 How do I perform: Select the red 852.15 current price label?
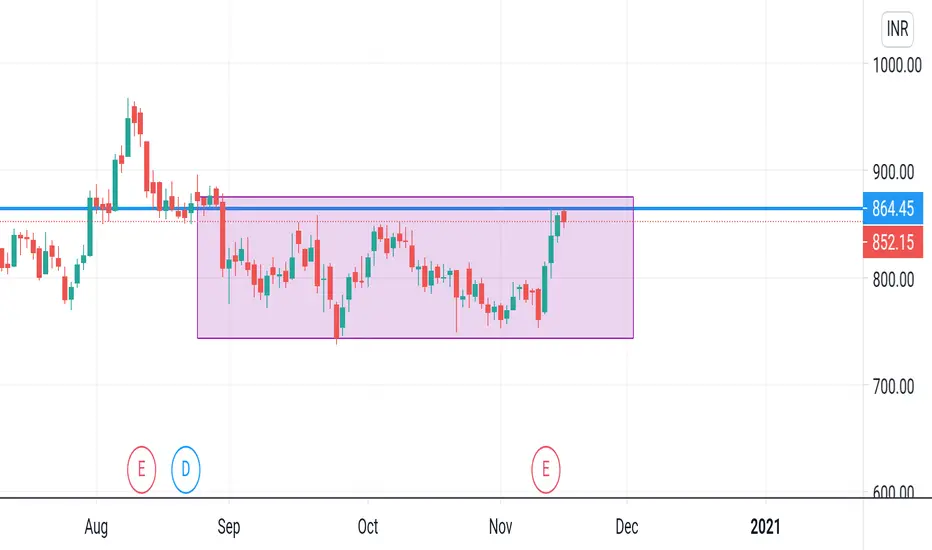(893, 242)
